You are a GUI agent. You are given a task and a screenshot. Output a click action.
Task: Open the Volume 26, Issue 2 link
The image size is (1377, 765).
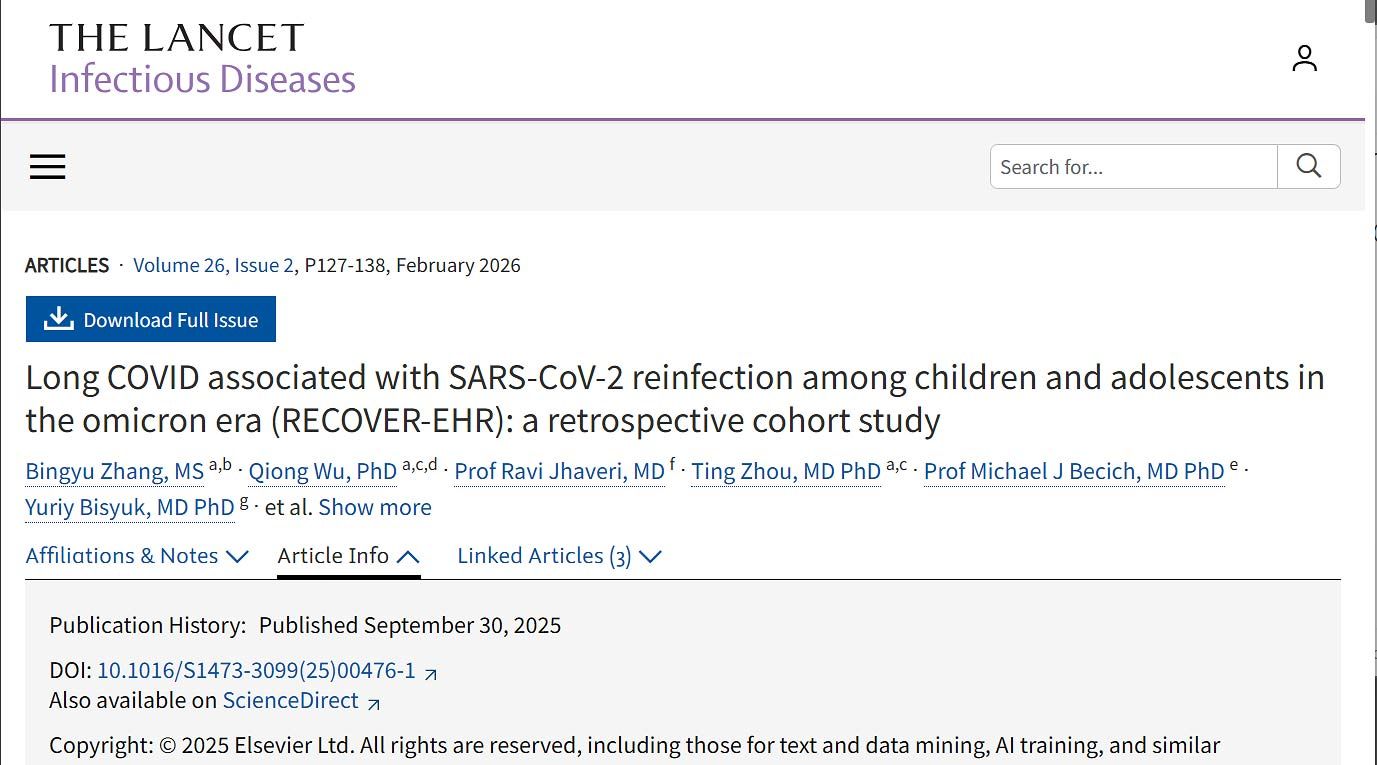pos(213,265)
